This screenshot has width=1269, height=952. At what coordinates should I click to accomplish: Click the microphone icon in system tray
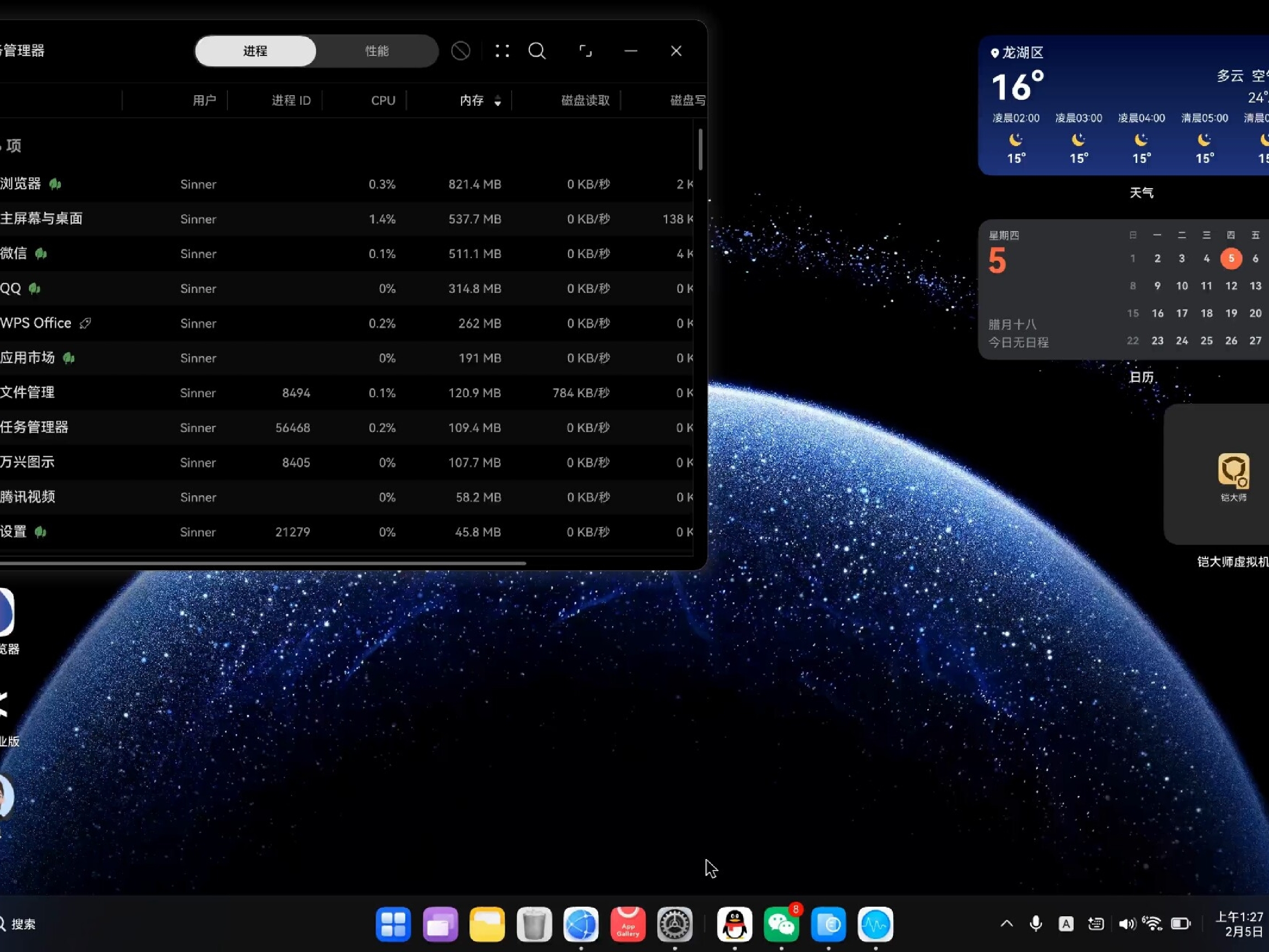(1036, 923)
